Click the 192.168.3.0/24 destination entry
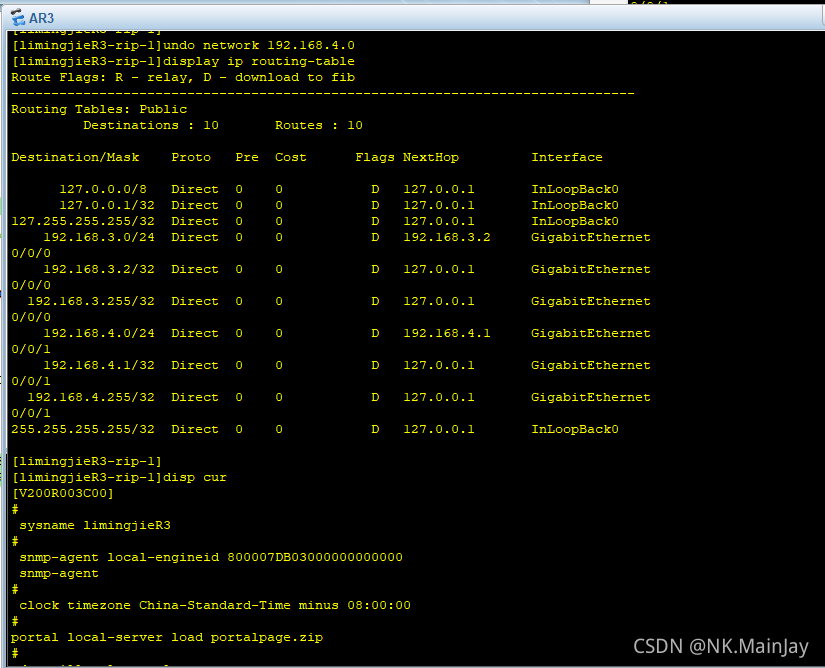Image resolution: width=825 pixels, height=668 pixels. [x=99, y=237]
